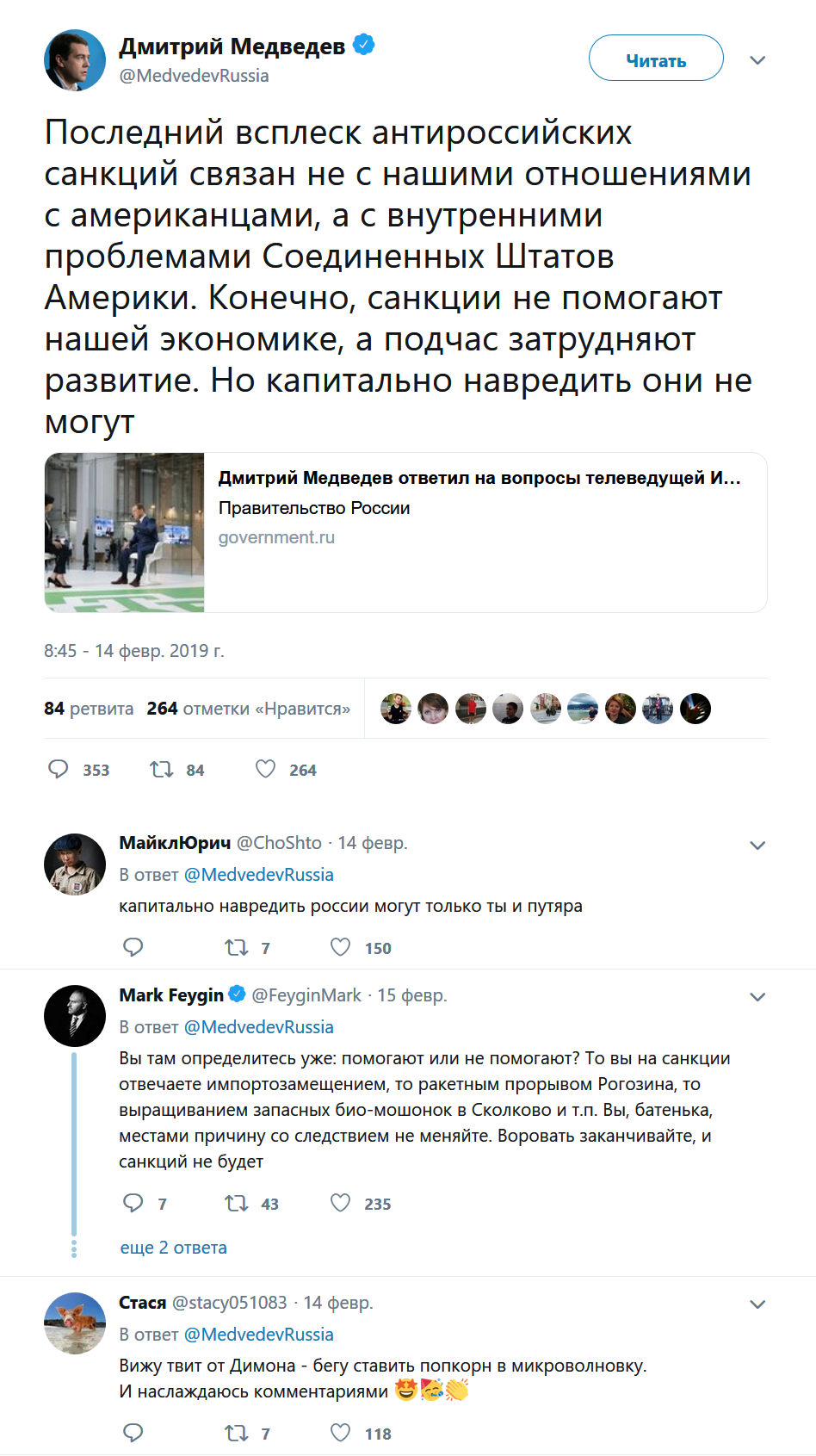The width and height of the screenshot is (816, 1456).
Task: Expand options chevron on Mark Feygin's reply
Action: [x=757, y=997]
